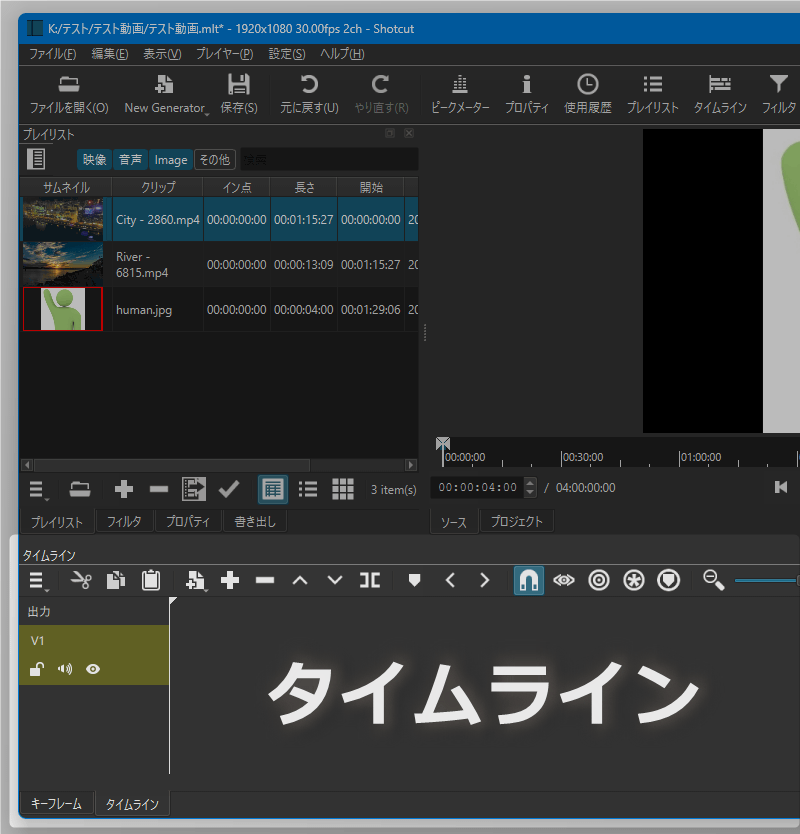Open フィルタ panel from main toolbar
Viewport: 800px width, 834px height.
pyautogui.click(x=779, y=95)
